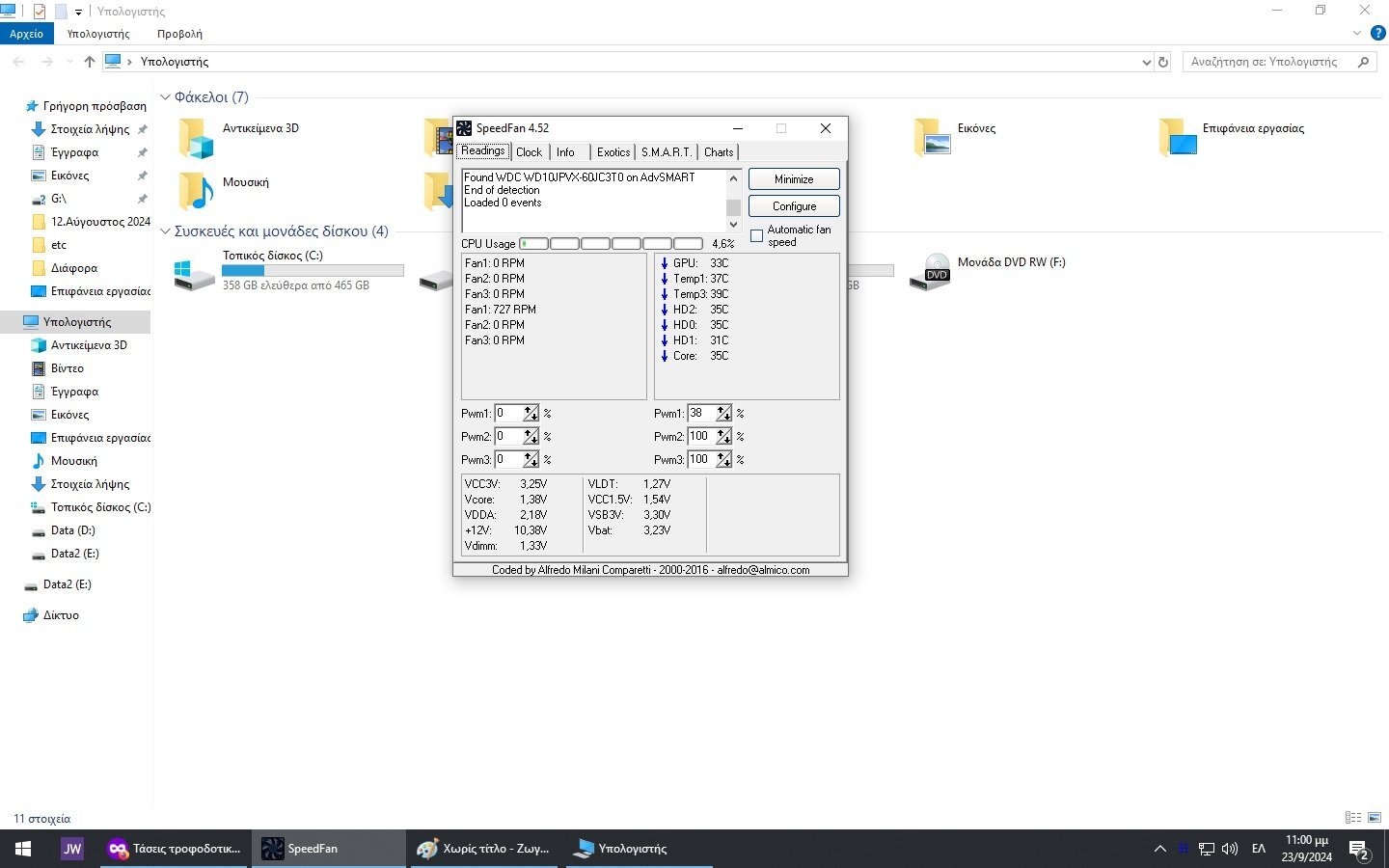This screenshot has height=868, width=1389.
Task: Click the spinner arrows beside right Pwm3 value 100
Action: 724,459
